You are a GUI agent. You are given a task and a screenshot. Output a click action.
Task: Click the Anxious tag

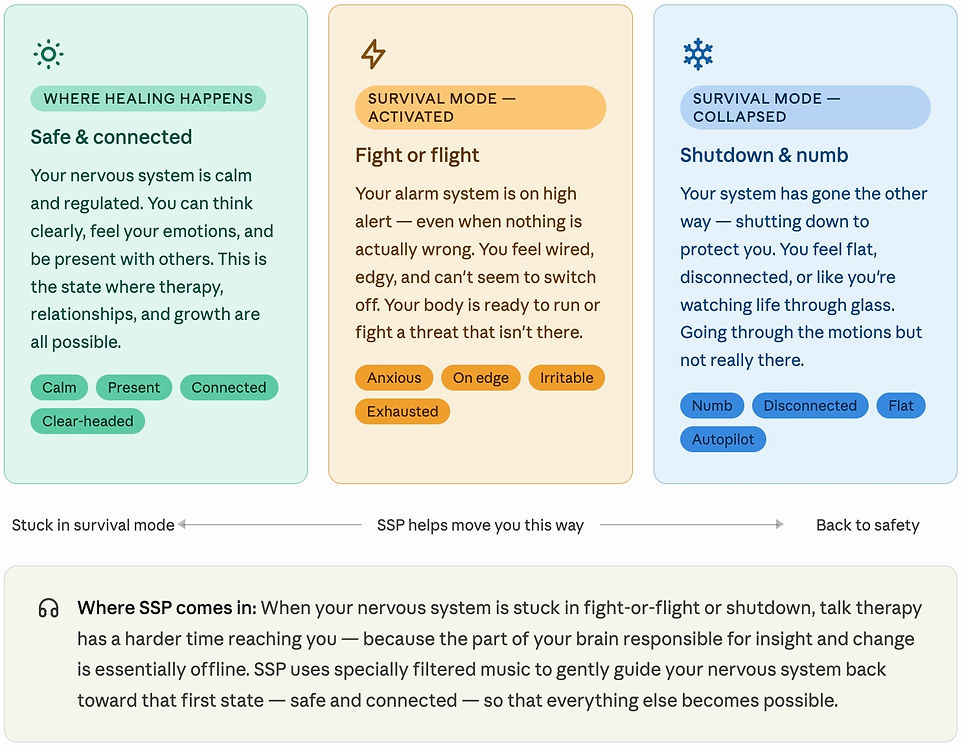(x=394, y=377)
